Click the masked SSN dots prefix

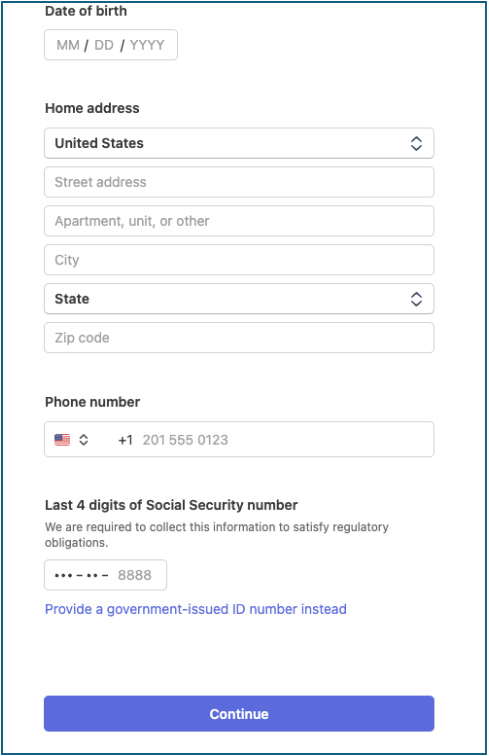coord(82,575)
